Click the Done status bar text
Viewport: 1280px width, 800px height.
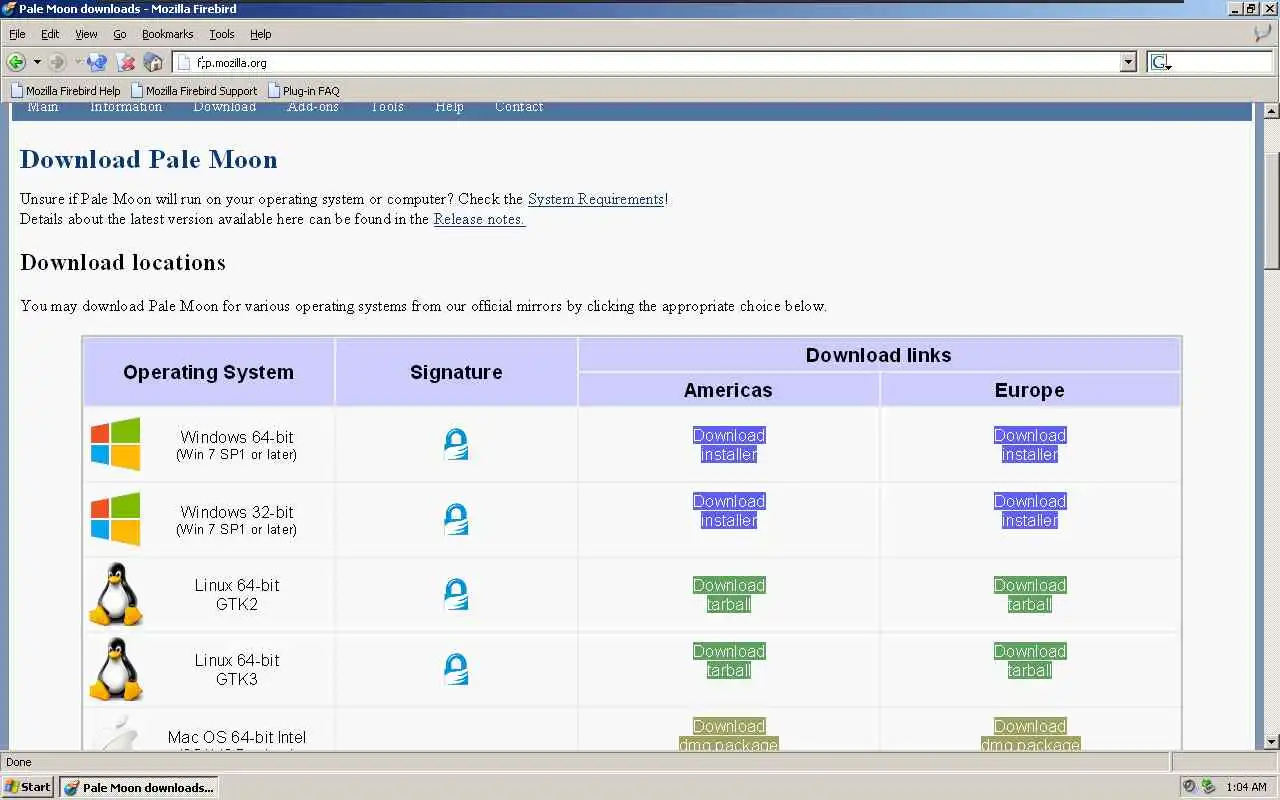coord(19,762)
